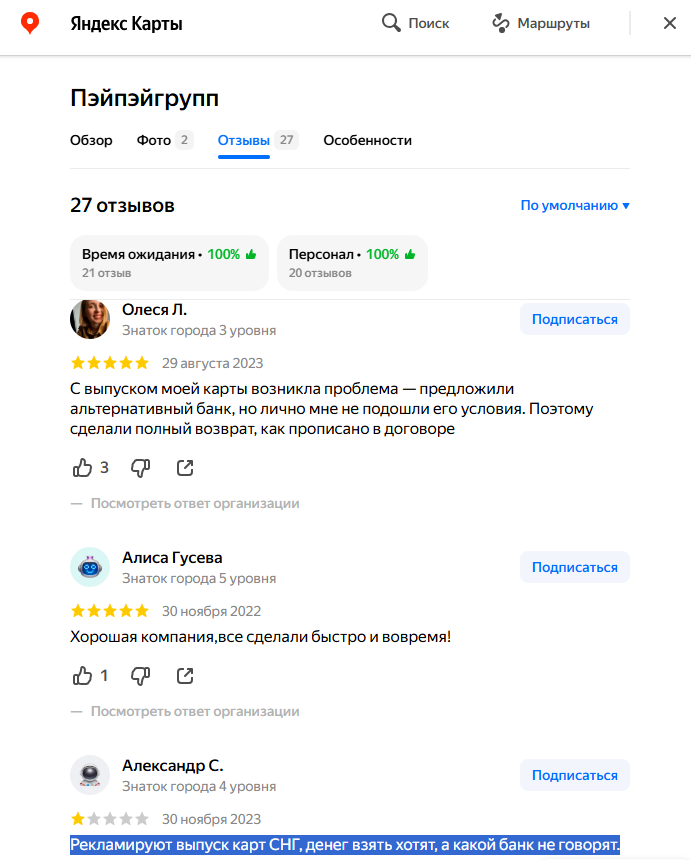The image size is (691, 860).
Task: Share Алиса Гусева's review
Action: (185, 676)
